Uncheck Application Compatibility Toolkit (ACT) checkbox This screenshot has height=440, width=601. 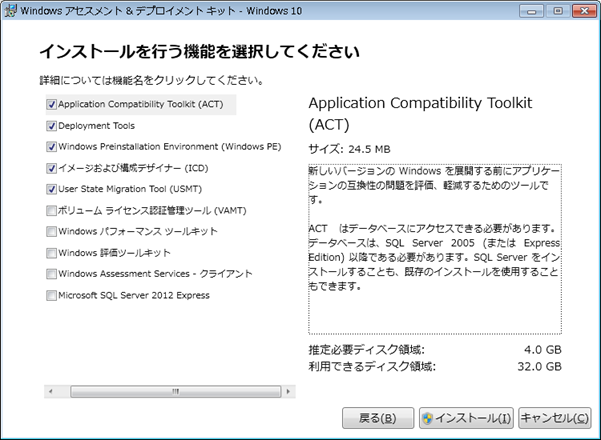click(x=51, y=104)
